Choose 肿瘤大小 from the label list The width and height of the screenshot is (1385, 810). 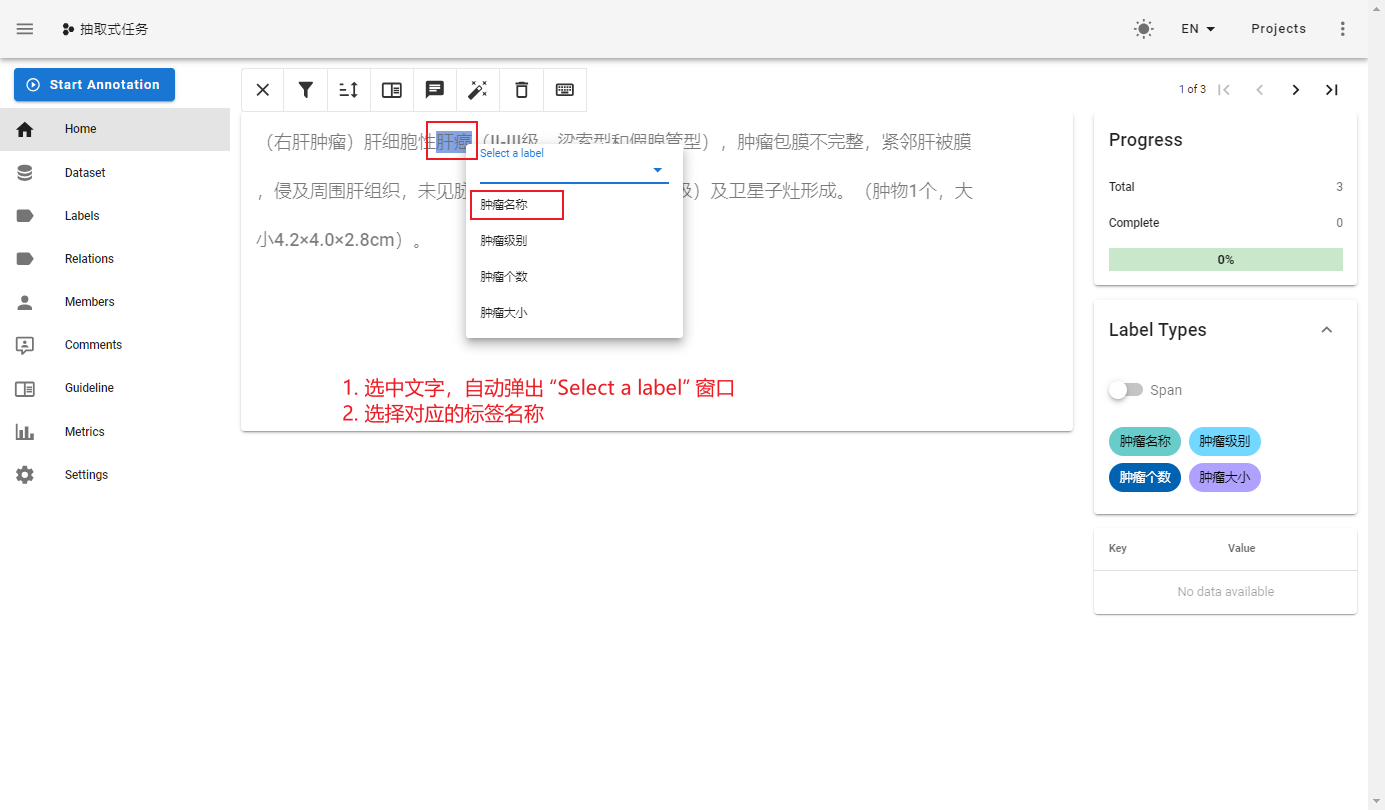click(574, 313)
